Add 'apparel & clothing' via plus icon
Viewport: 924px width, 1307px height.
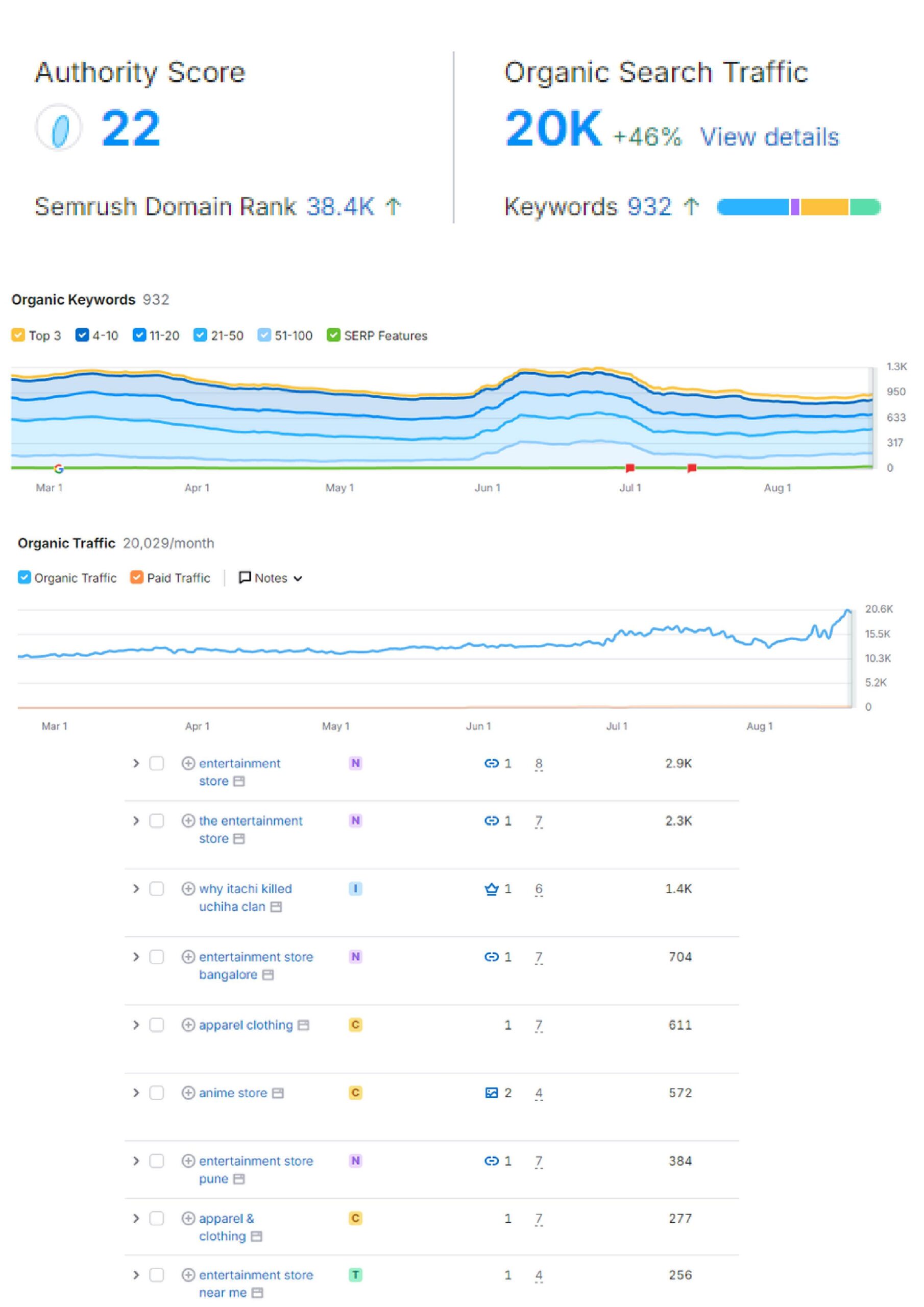coord(188,1218)
